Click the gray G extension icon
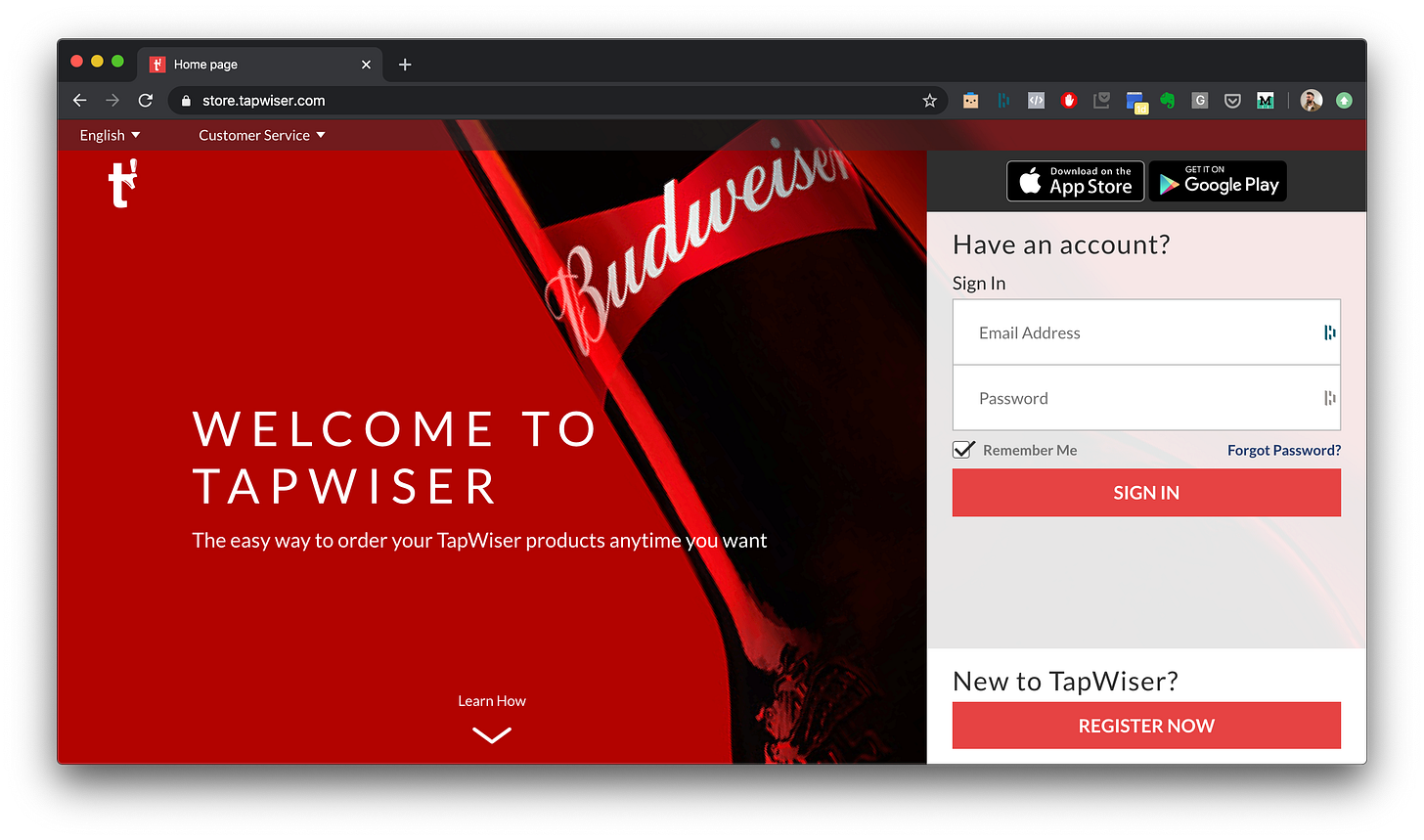Viewport: 1424px width, 840px height. [1200, 100]
